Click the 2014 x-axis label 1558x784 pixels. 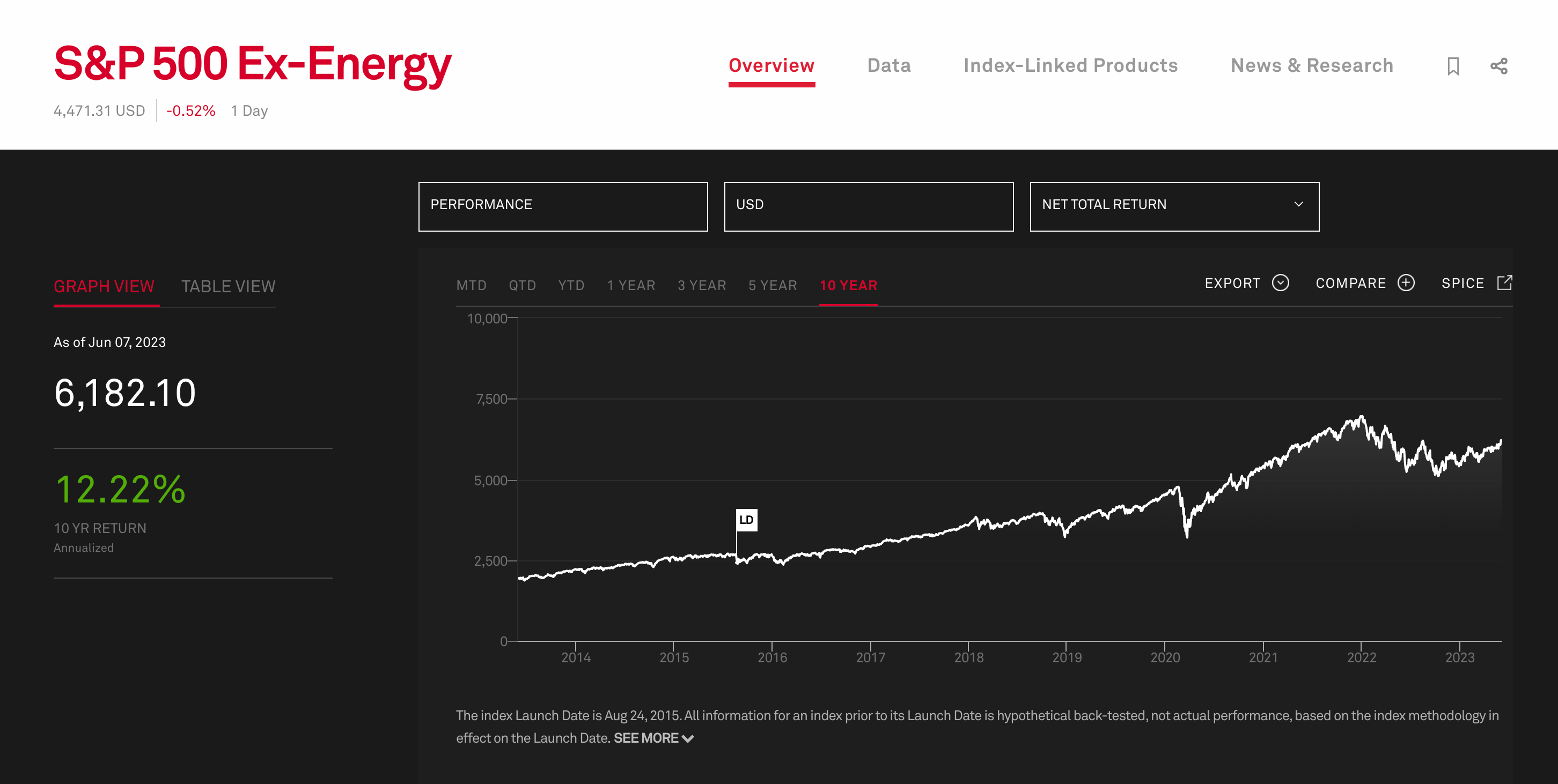tap(576, 657)
